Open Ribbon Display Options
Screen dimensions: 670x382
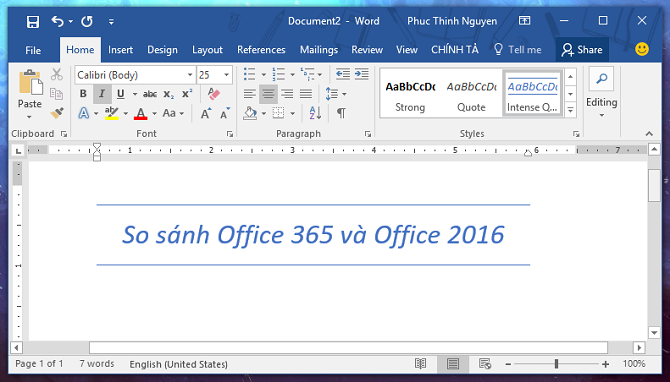click(525, 21)
